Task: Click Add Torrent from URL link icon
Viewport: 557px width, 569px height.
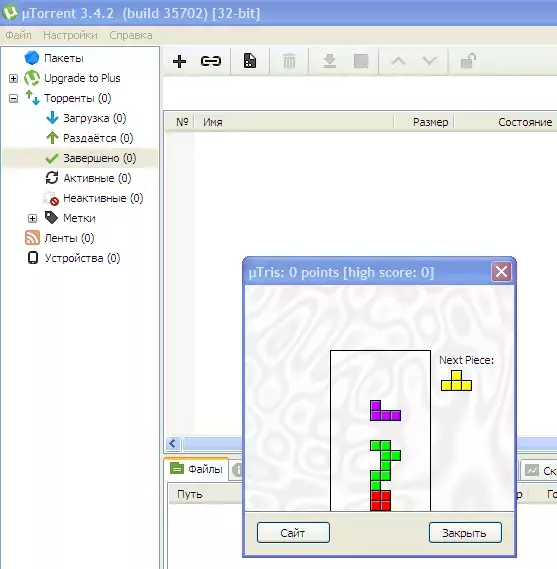Action: (211, 61)
